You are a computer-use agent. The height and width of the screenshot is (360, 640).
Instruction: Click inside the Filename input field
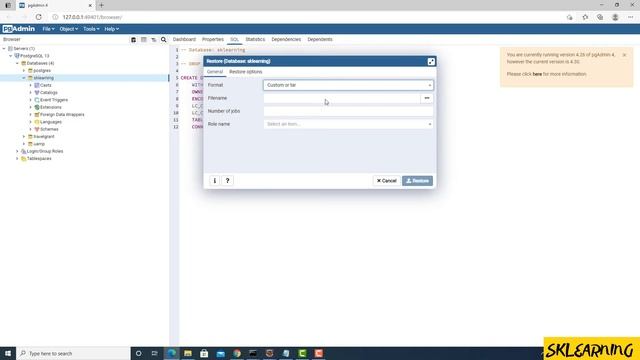[342, 98]
